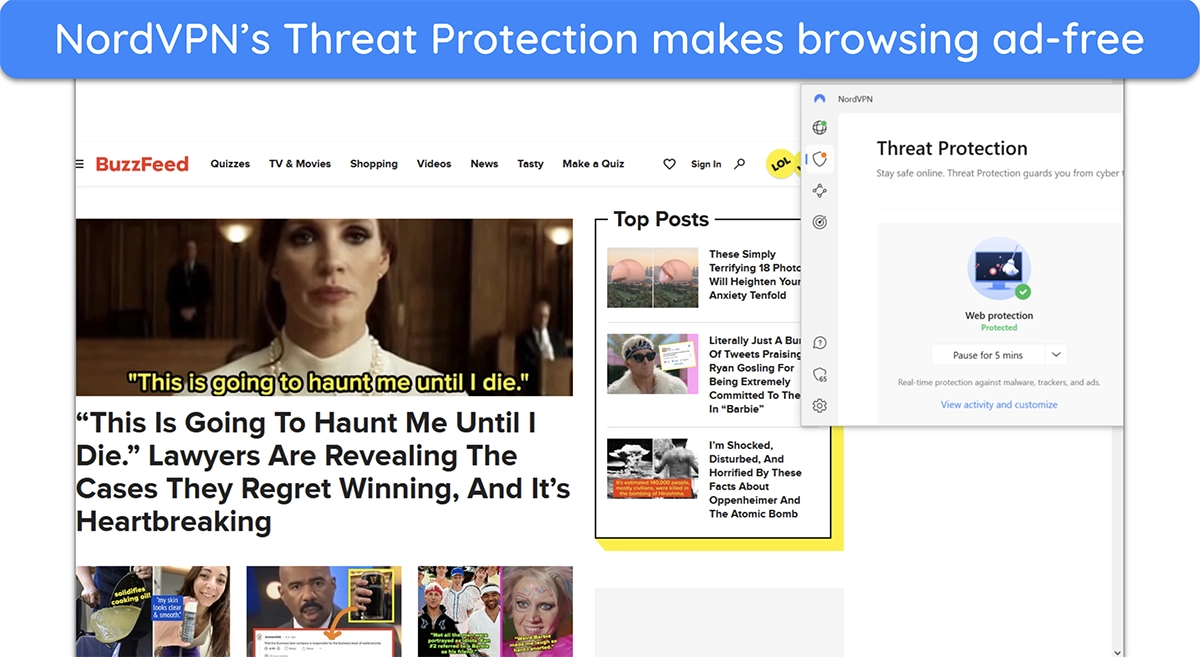Image resolution: width=1200 pixels, height=657 pixels.
Task: Open the Videos nav item
Action: tap(434, 164)
